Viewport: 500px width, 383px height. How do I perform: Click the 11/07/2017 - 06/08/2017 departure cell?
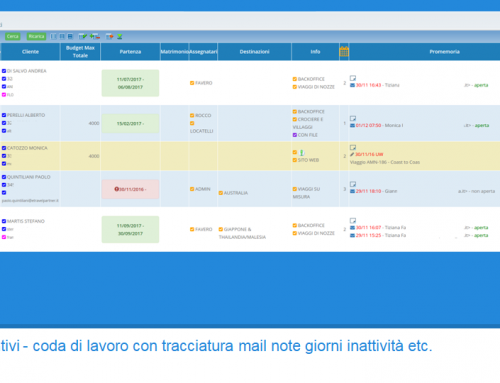130,83
